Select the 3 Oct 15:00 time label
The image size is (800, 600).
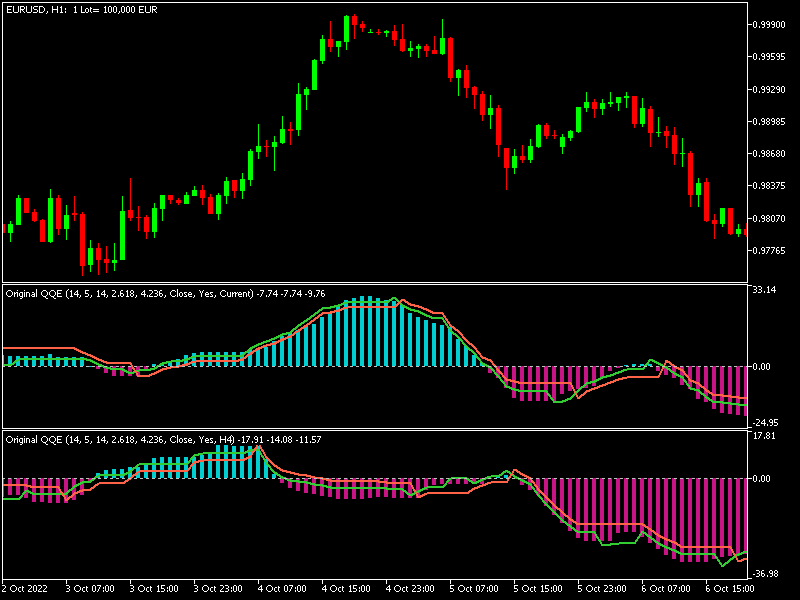pos(154,588)
